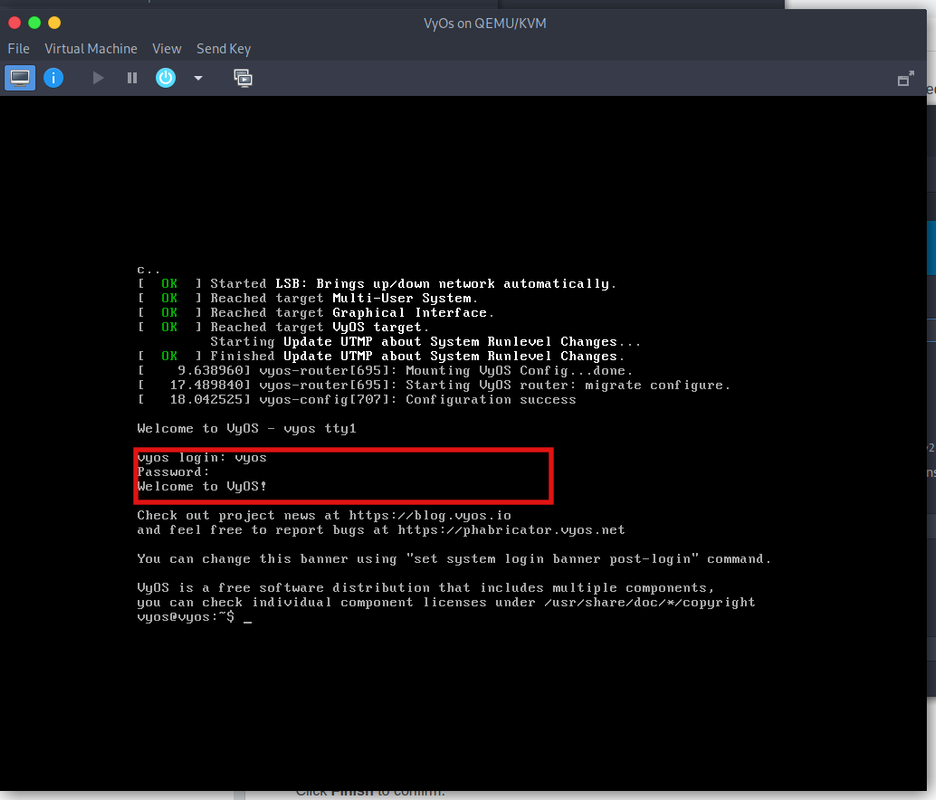This screenshot has width=936, height=800.
Task: Toggle fullscreen view icon at toolbar right
Action: coord(906,79)
